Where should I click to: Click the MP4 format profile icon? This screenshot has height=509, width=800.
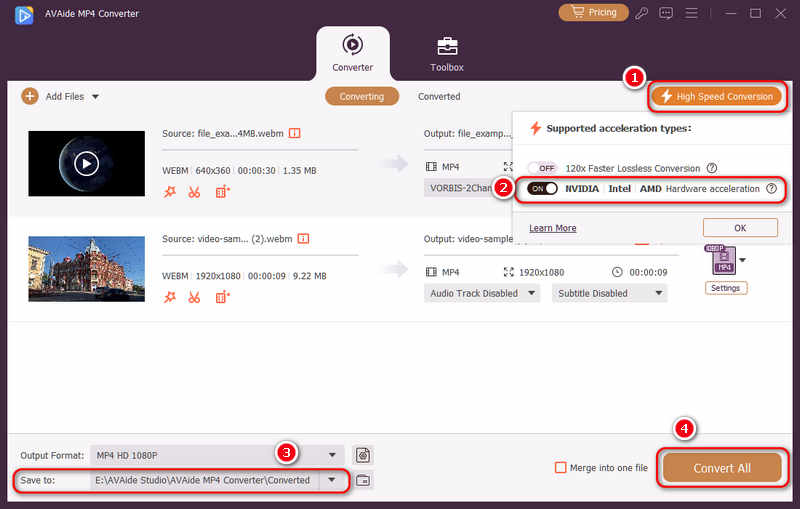tap(722, 260)
